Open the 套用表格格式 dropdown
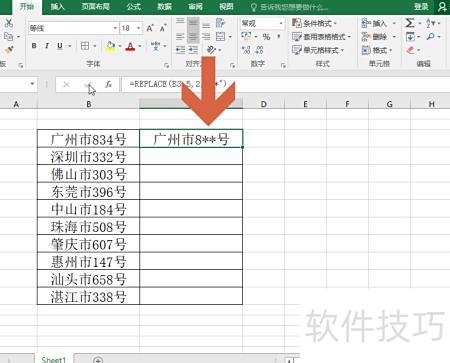This screenshot has height=363, width=450. (321, 37)
